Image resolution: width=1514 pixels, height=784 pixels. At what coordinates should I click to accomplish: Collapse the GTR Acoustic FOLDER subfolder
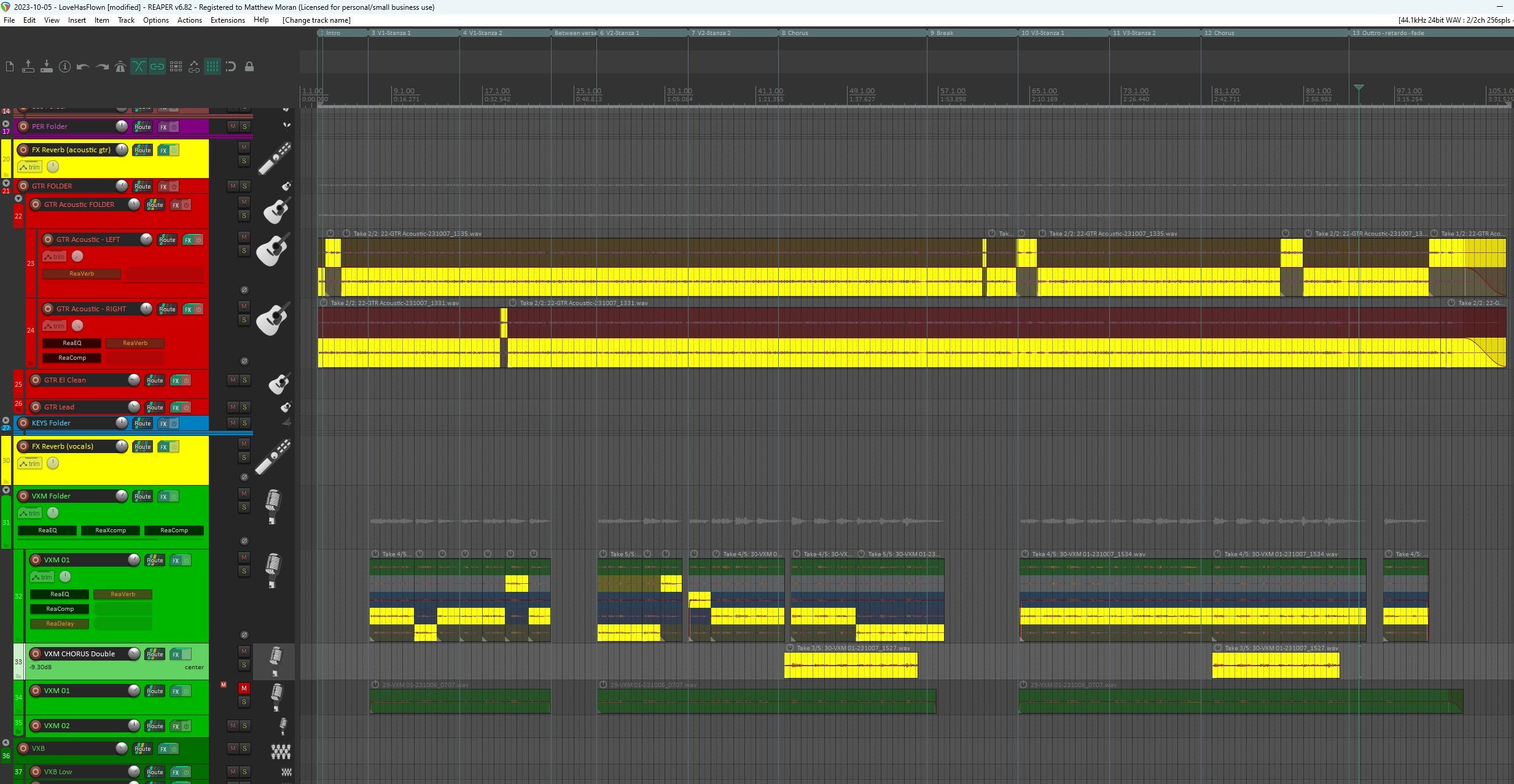(18, 198)
